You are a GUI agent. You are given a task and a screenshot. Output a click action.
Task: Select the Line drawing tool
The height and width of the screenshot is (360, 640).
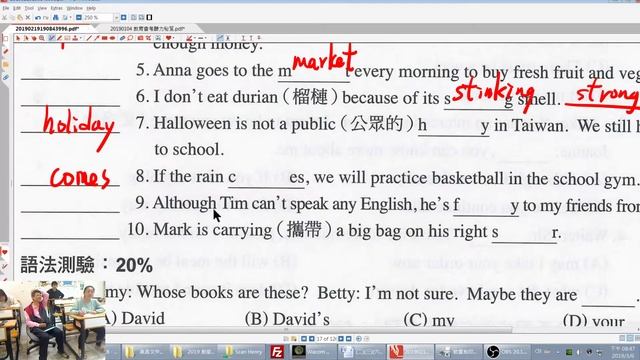(89, 38)
